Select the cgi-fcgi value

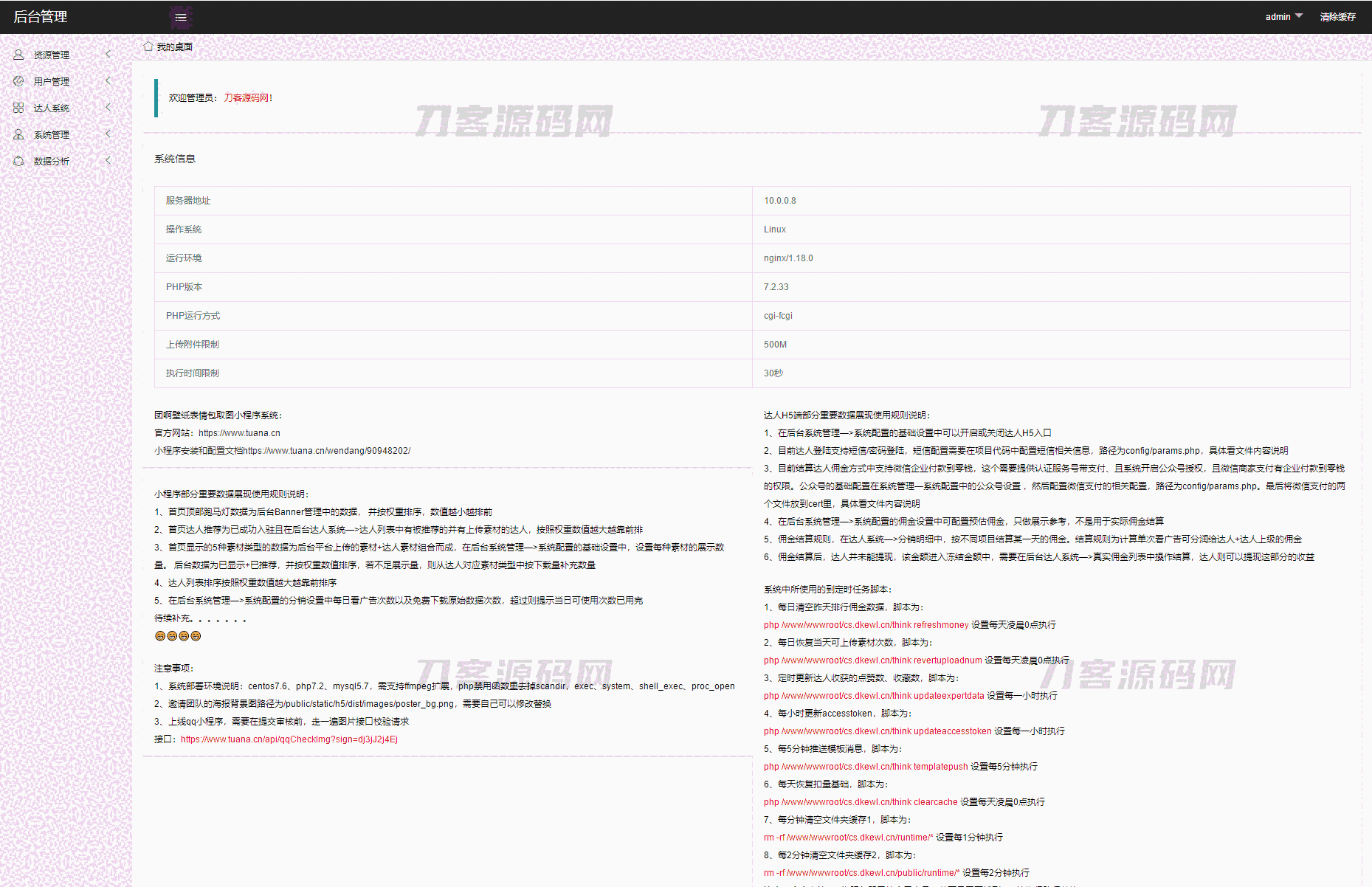pos(778,316)
